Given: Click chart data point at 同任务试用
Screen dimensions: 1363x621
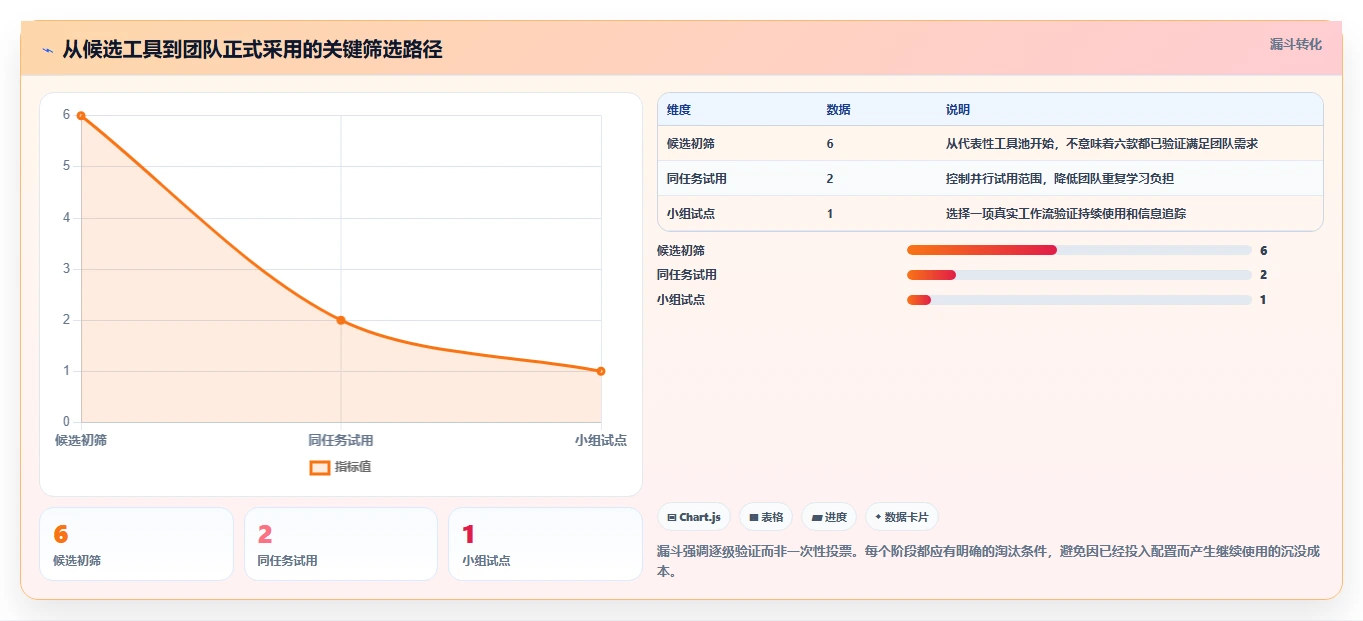Looking at the screenshot, I should pos(341,320).
